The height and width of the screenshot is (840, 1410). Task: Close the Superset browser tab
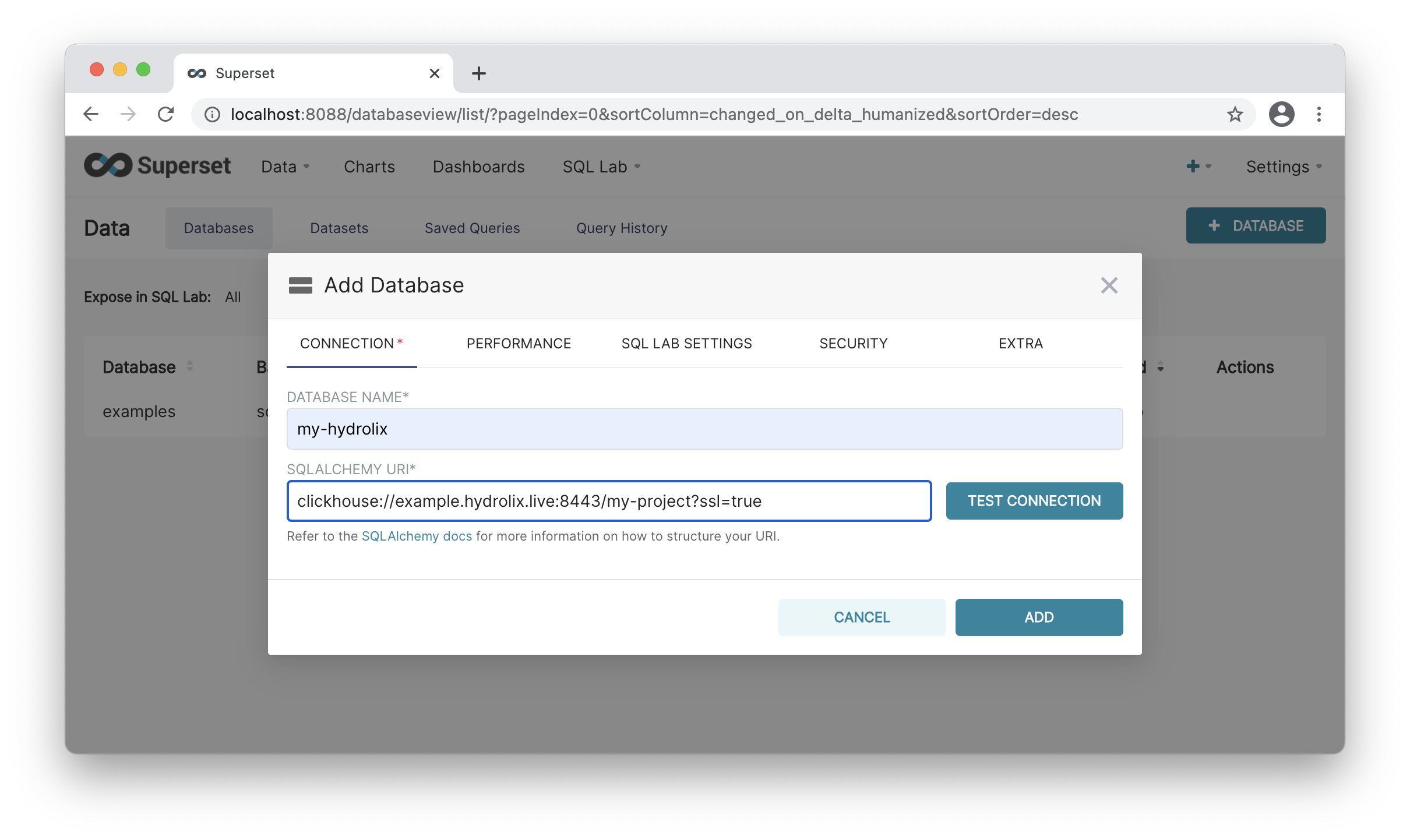tap(434, 73)
